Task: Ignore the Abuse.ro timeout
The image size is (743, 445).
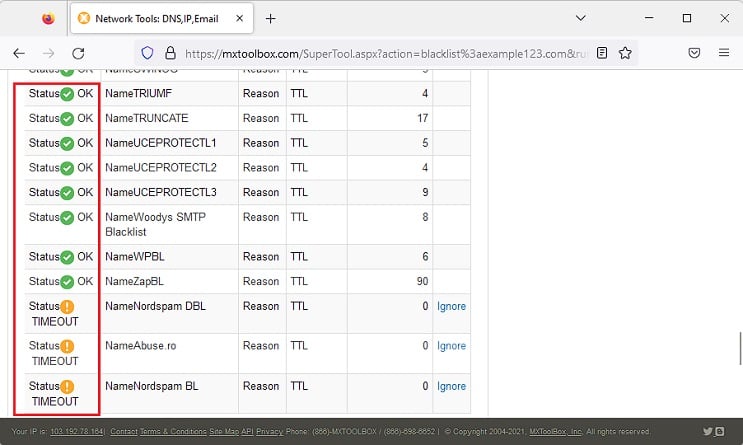Action: point(451,346)
